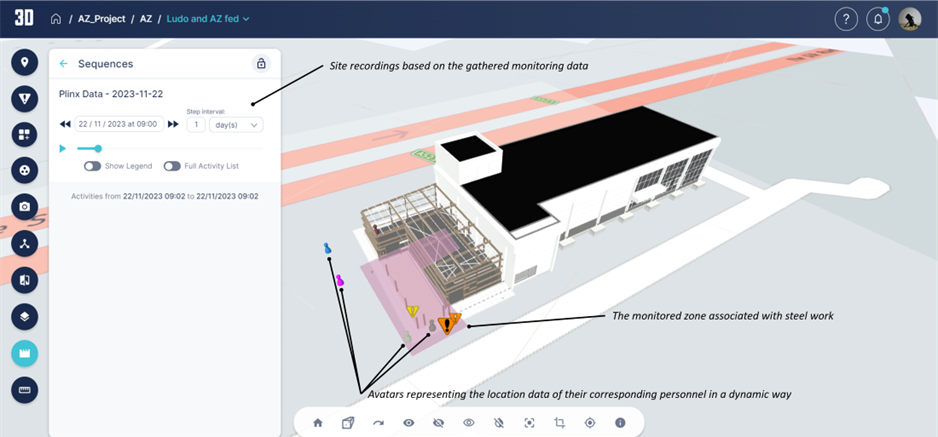Play the sequence with the play button
The image size is (938, 437).
tap(63, 148)
